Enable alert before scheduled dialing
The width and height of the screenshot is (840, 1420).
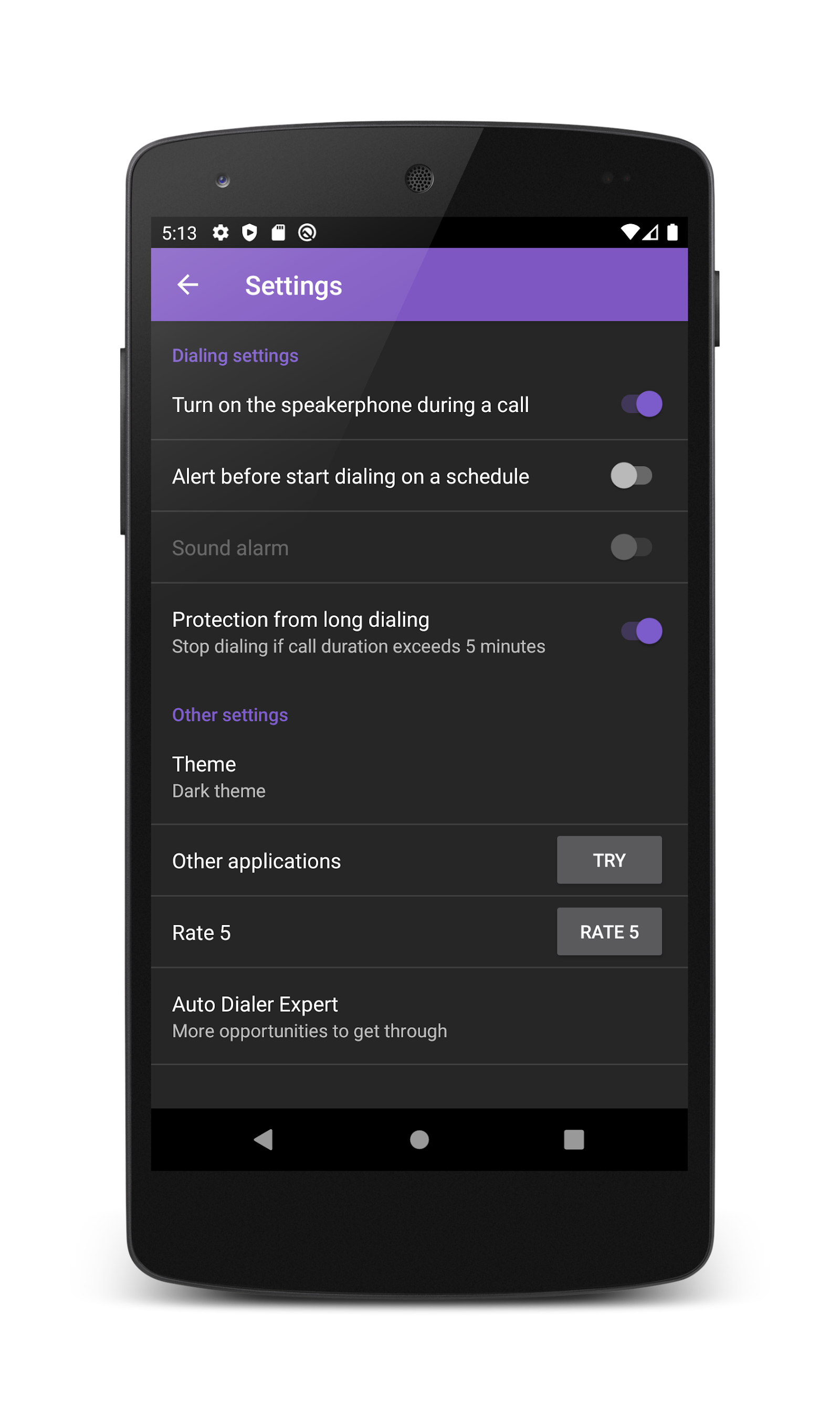point(632,476)
